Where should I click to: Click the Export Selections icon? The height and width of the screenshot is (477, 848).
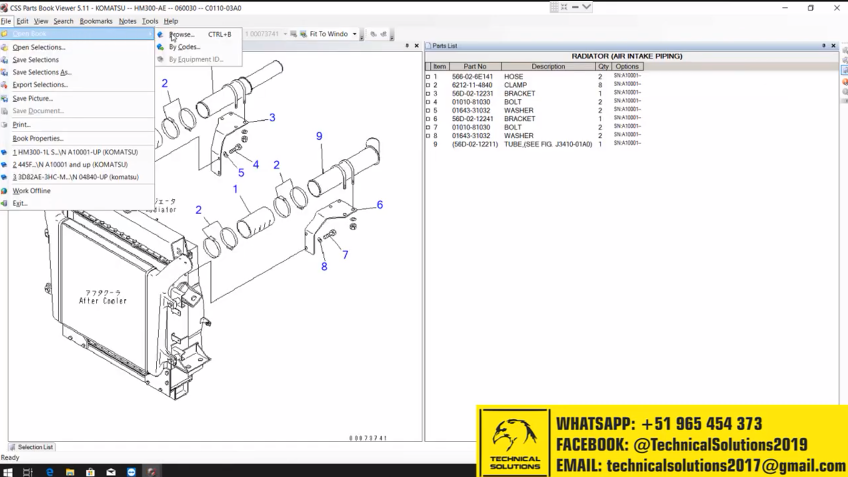pyautogui.click(x=5, y=85)
